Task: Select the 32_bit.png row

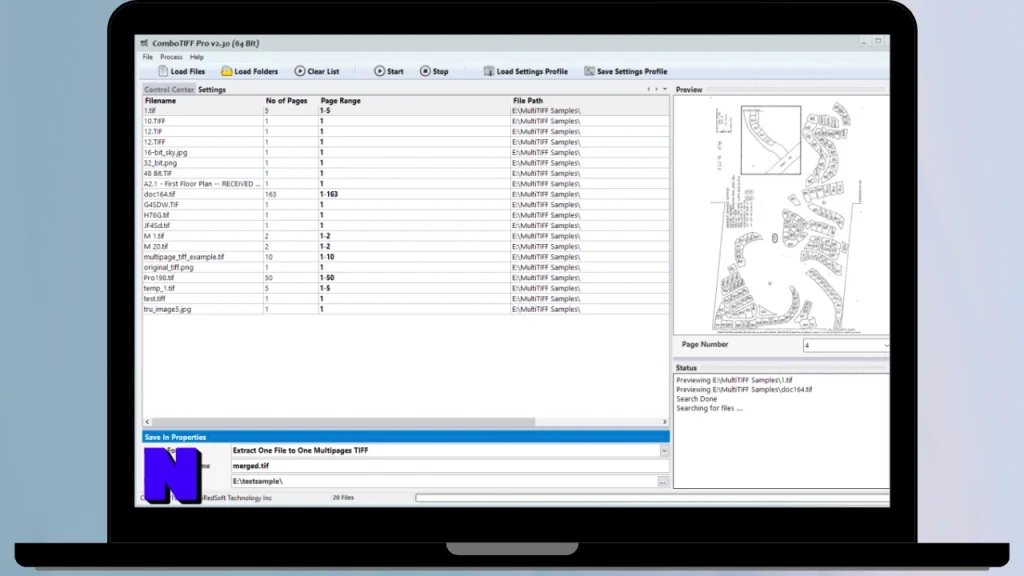Action: coord(406,163)
